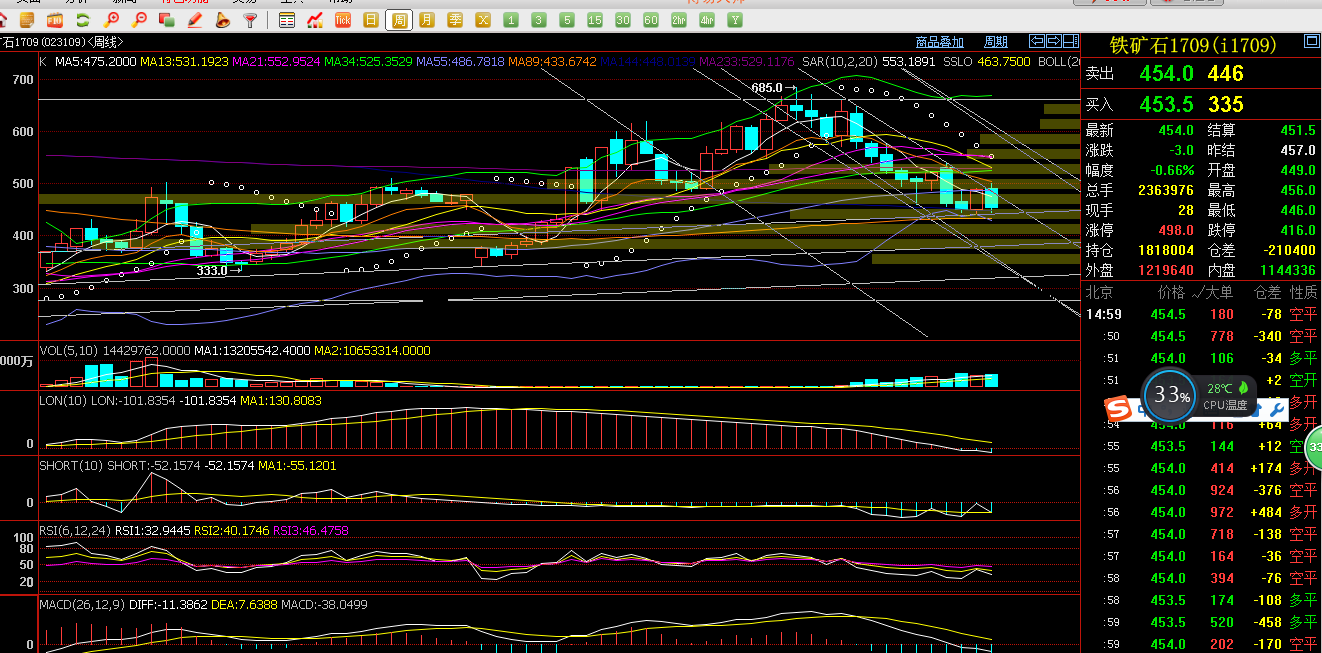
Task: Open the quote table list icon
Action: [x=287, y=20]
